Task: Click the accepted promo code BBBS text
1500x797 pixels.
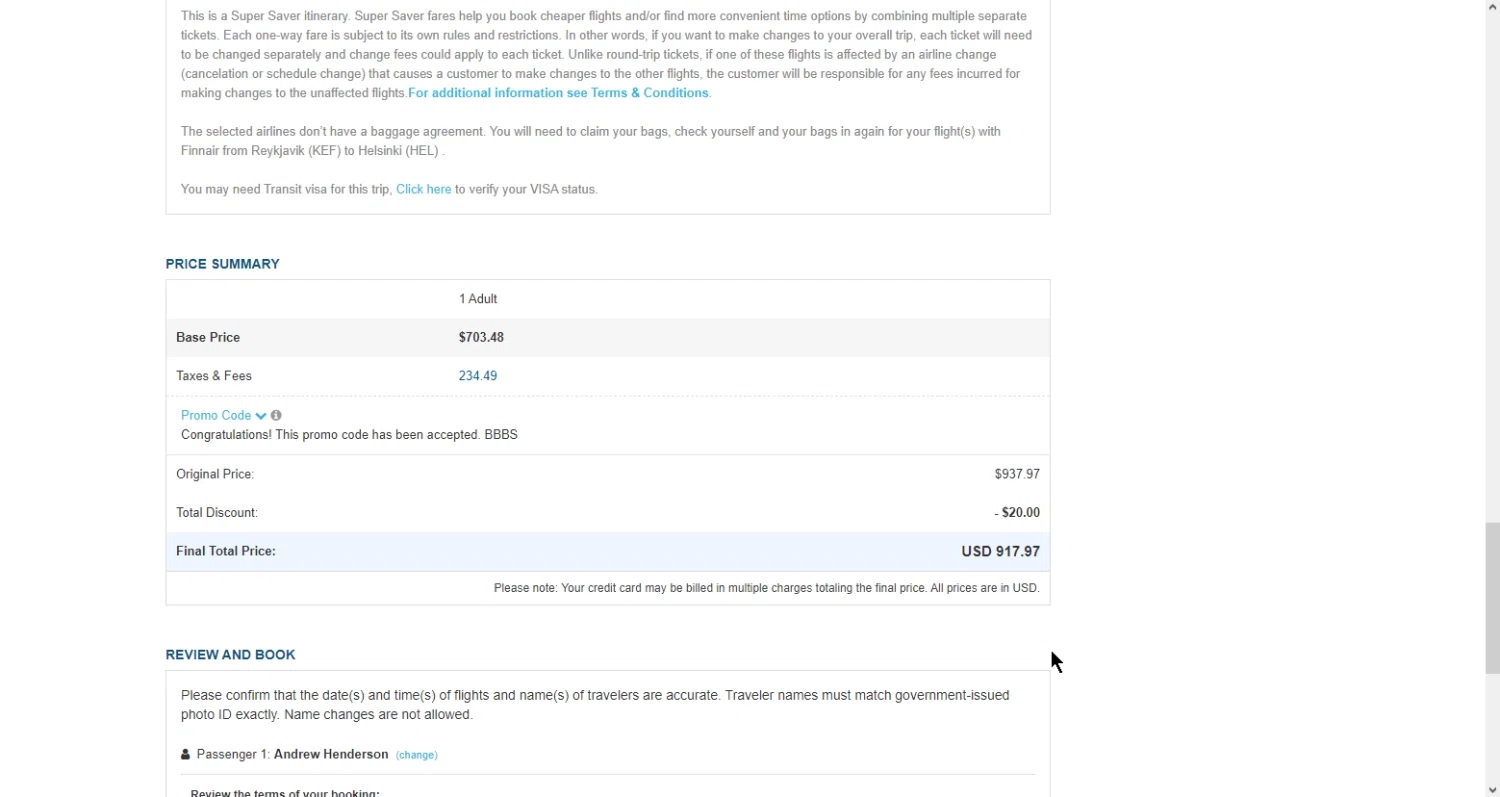Action: click(501, 435)
